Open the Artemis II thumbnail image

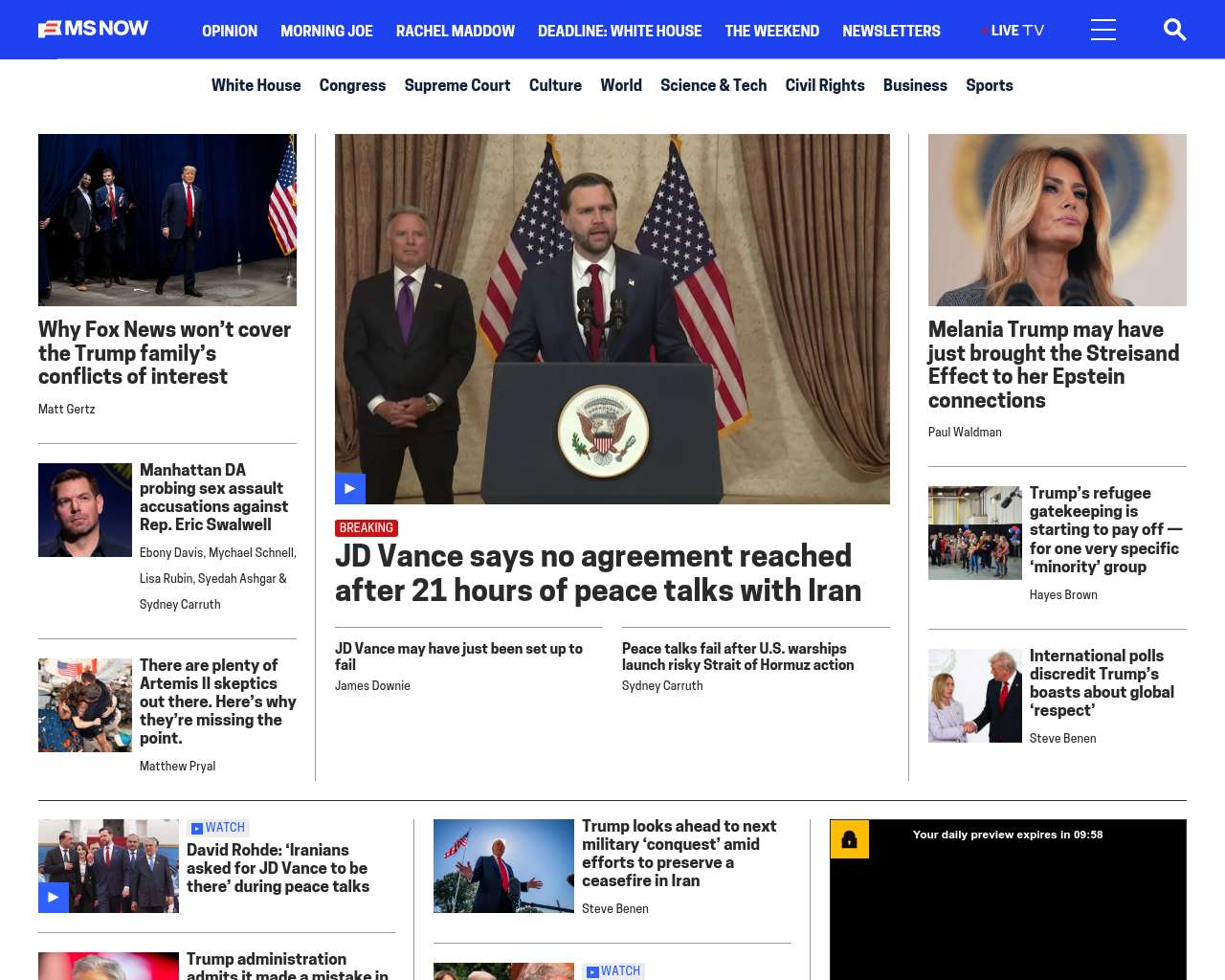pyautogui.click(x=85, y=705)
